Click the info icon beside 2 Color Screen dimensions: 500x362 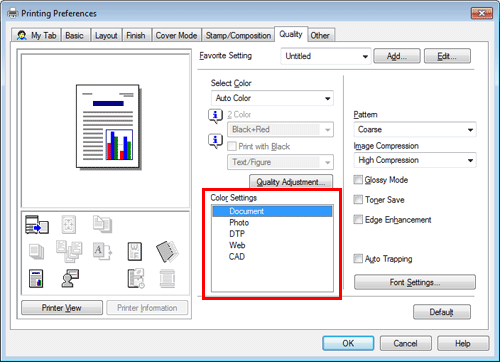tap(215, 116)
